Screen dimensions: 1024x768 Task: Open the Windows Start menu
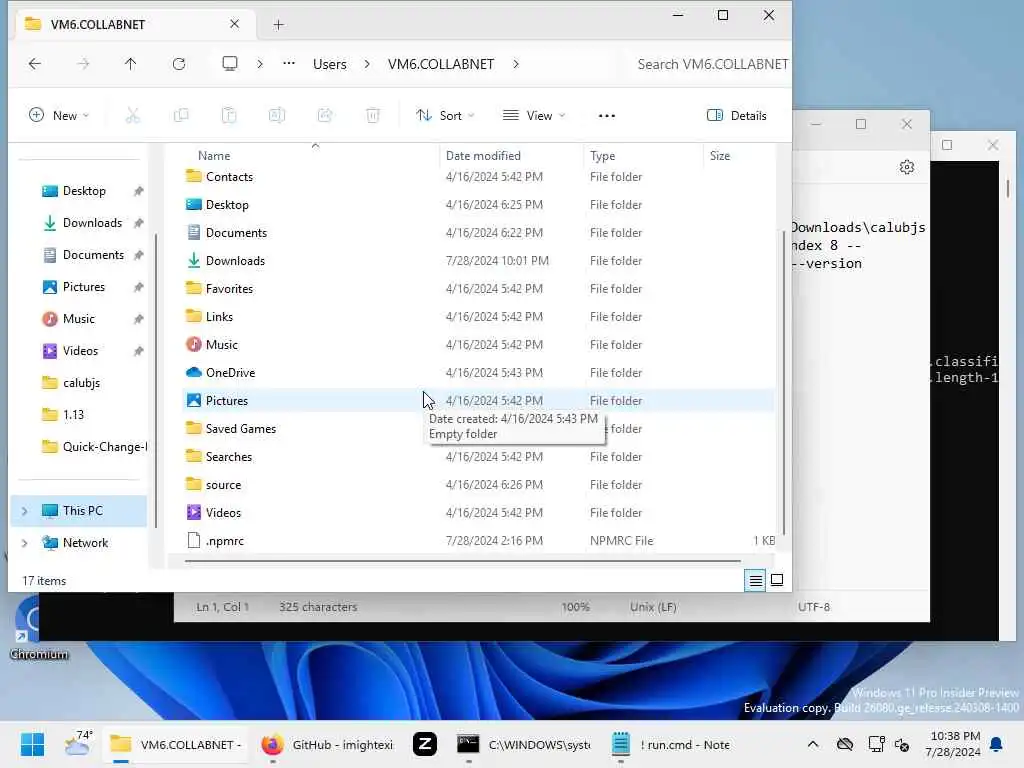32,744
